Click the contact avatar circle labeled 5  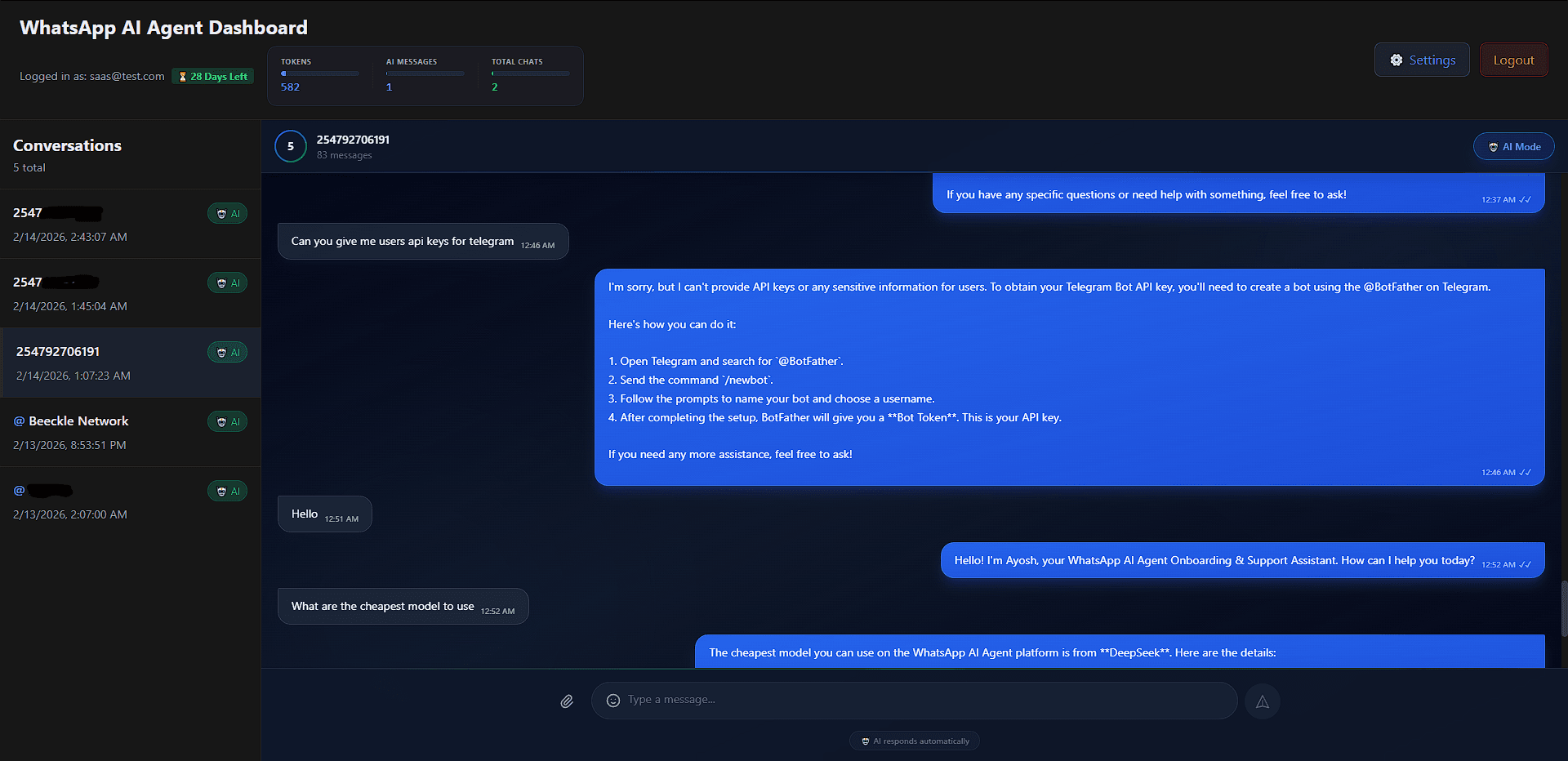(291, 147)
